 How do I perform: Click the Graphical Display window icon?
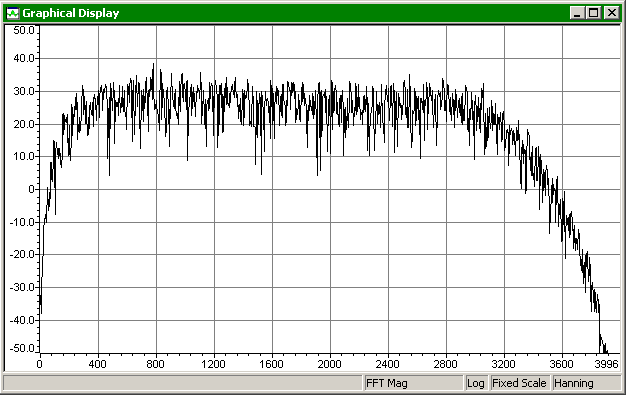[x=13, y=13]
